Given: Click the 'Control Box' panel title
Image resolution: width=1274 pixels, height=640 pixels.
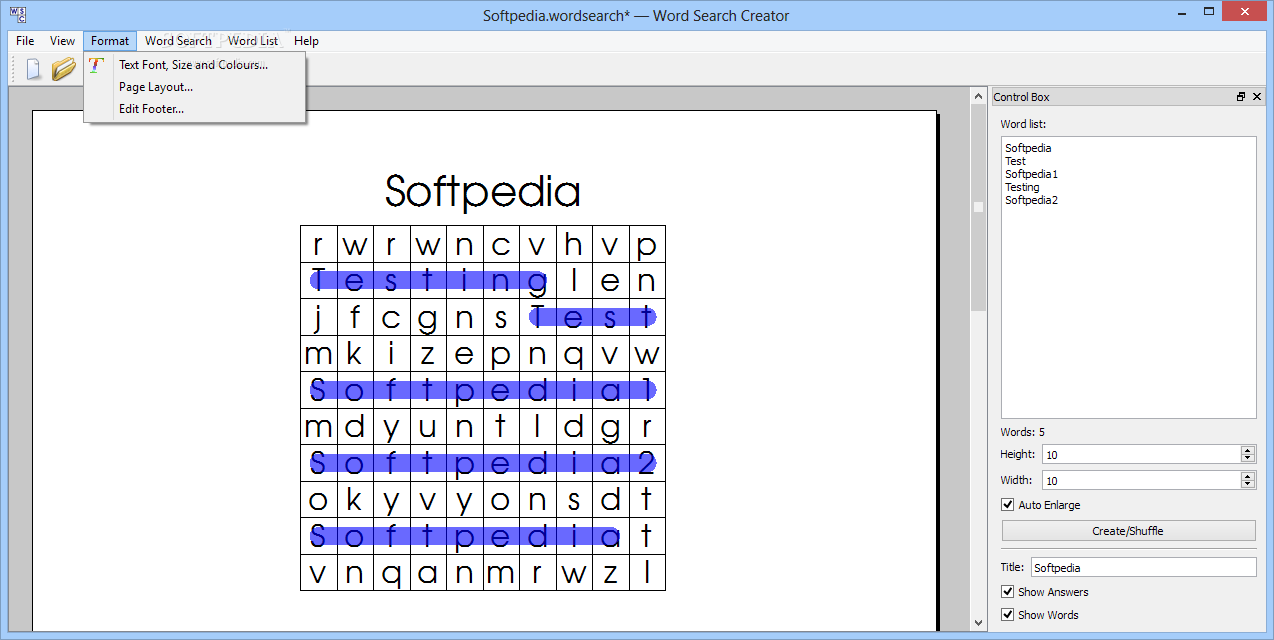Looking at the screenshot, I should [1021, 97].
